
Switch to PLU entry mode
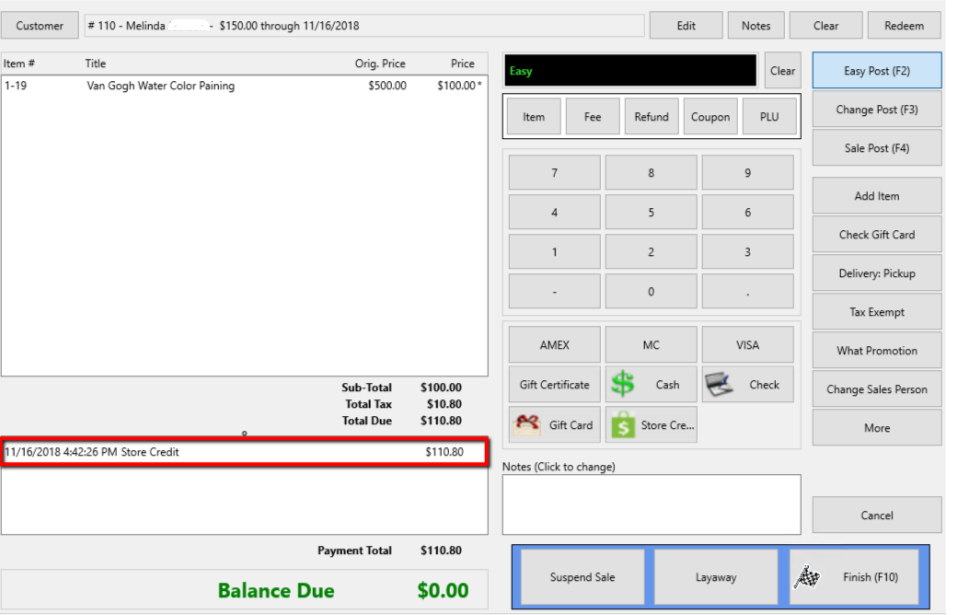coord(769,117)
